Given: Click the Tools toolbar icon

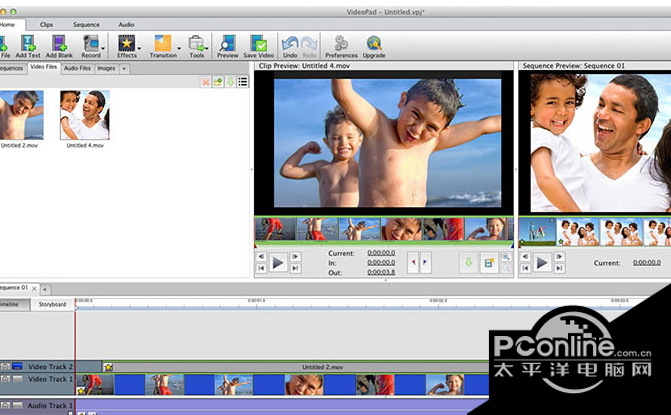Looking at the screenshot, I should pos(196,43).
